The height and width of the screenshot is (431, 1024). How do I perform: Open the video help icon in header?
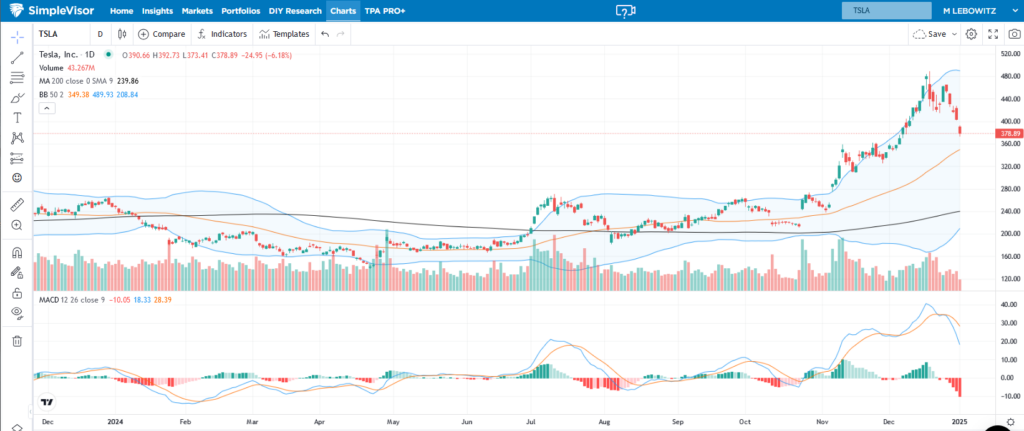[x=626, y=11]
